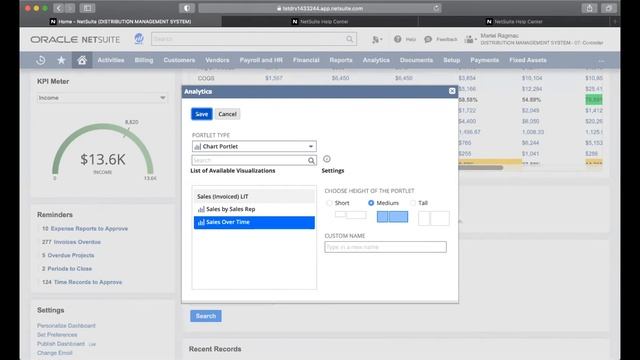Click the horizontal scrollbar in the KPI table

[x=480, y=168]
